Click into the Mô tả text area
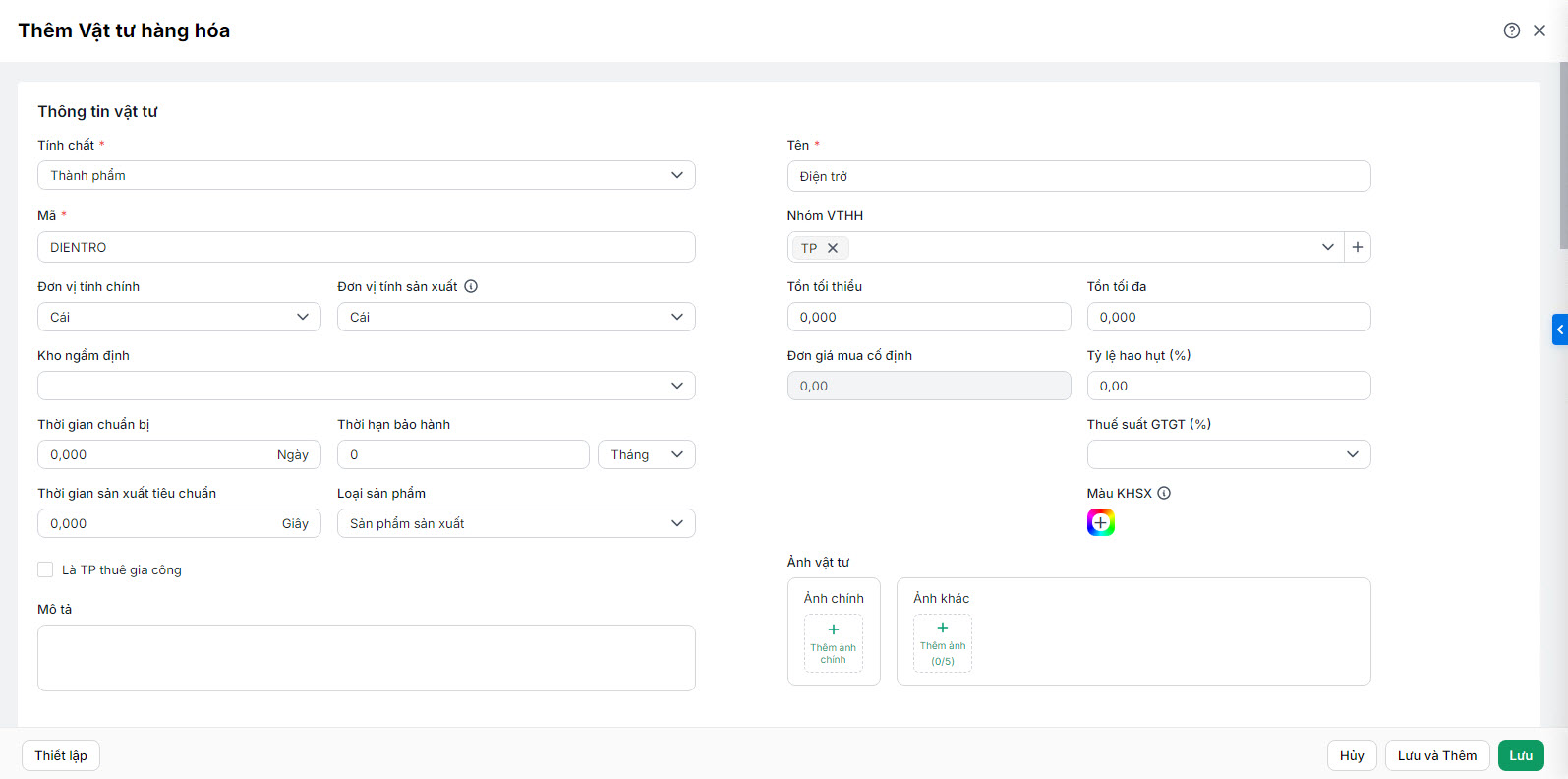Image resolution: width=1568 pixels, height=779 pixels. pyautogui.click(x=367, y=658)
